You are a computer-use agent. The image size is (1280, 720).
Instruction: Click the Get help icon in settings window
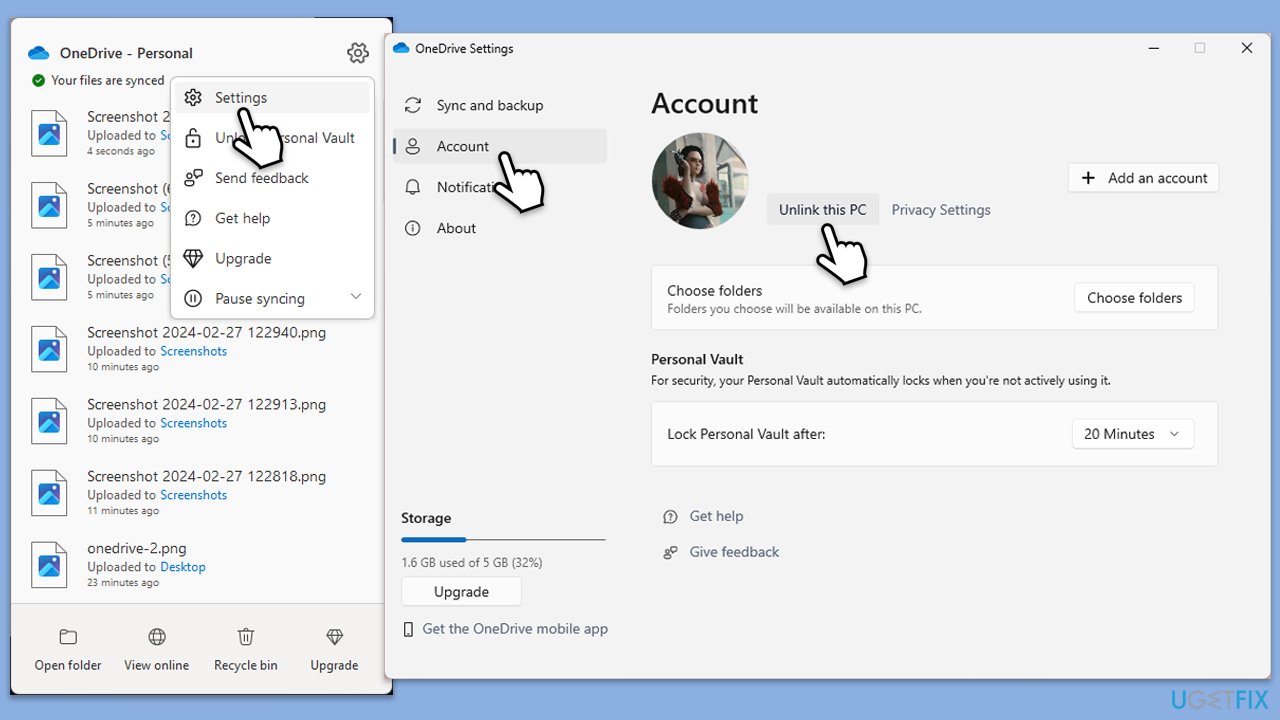point(671,517)
